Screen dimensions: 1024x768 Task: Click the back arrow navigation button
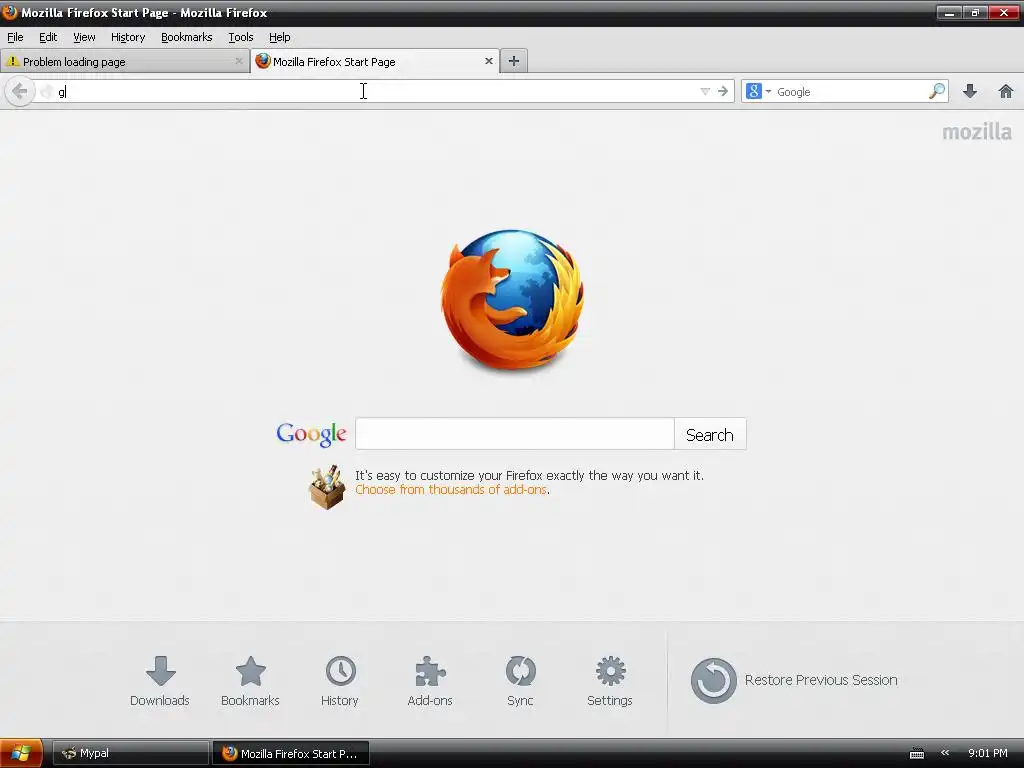click(20, 91)
